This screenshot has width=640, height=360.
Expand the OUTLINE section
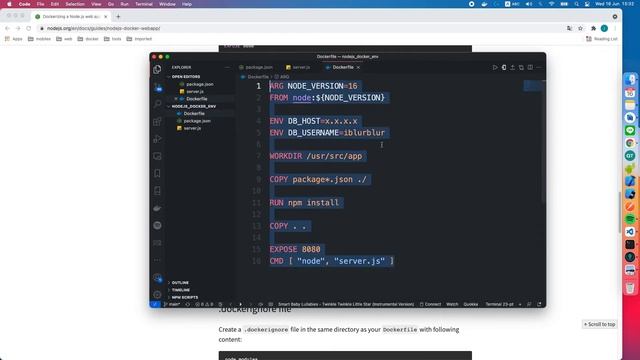[180, 282]
